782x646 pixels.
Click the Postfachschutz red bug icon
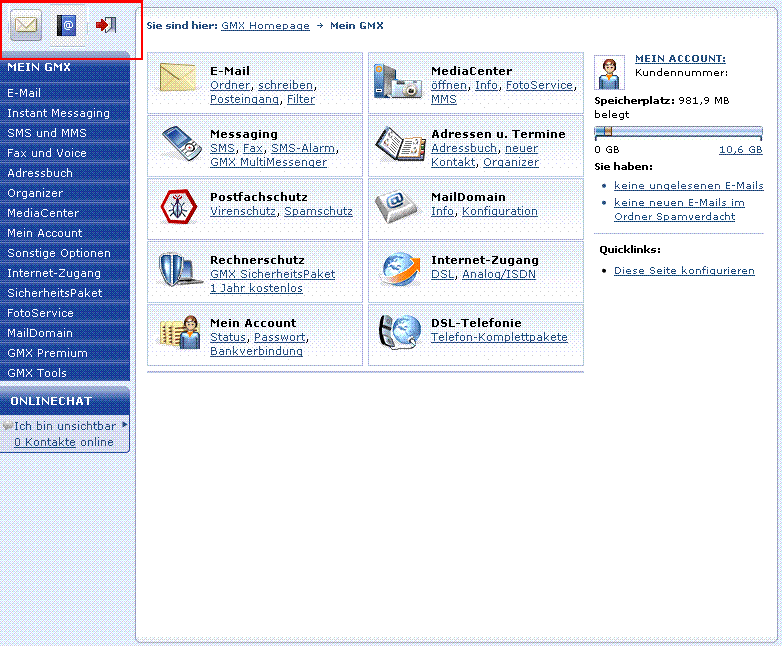pos(179,206)
